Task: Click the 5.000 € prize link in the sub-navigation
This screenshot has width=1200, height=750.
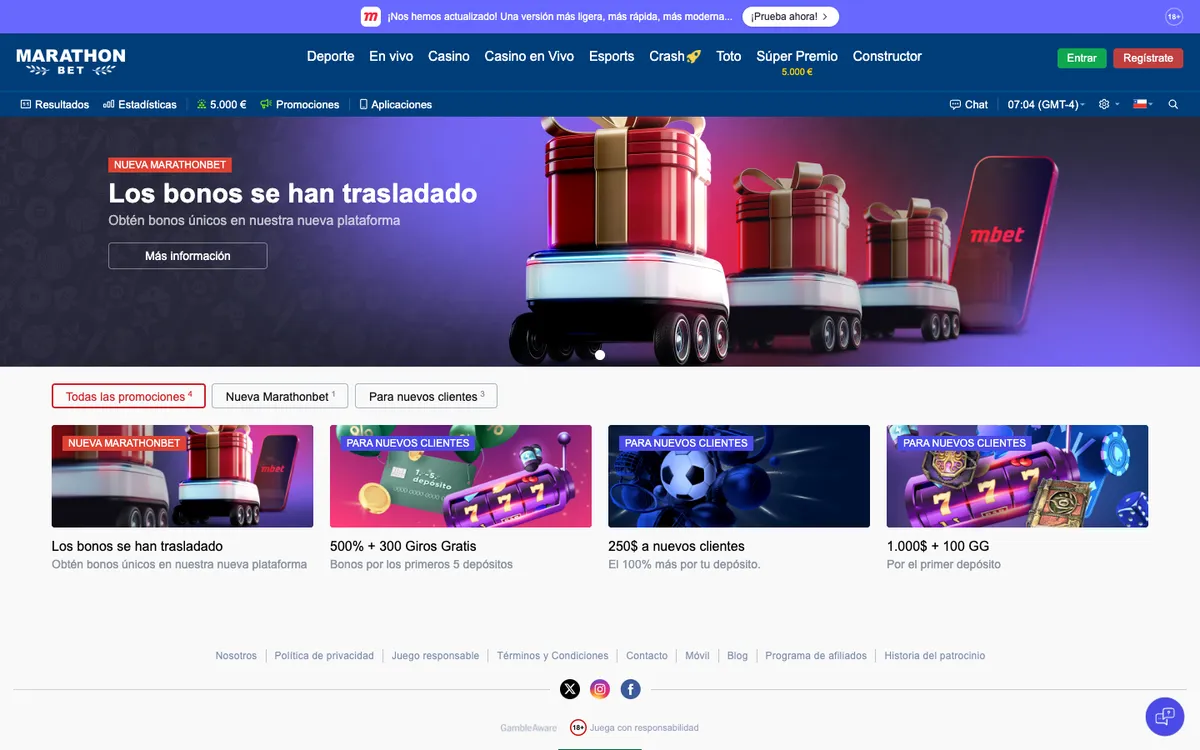Action: [221, 104]
